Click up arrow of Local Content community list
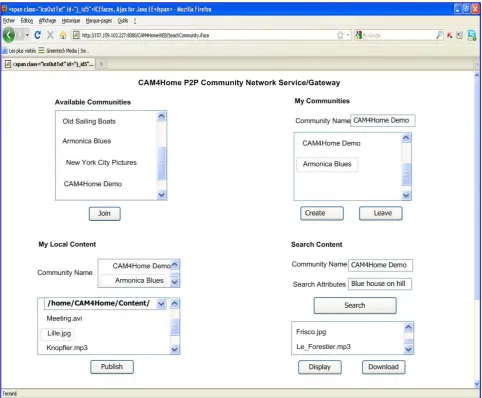Screen dimensions: 482x398 (x=175, y=265)
